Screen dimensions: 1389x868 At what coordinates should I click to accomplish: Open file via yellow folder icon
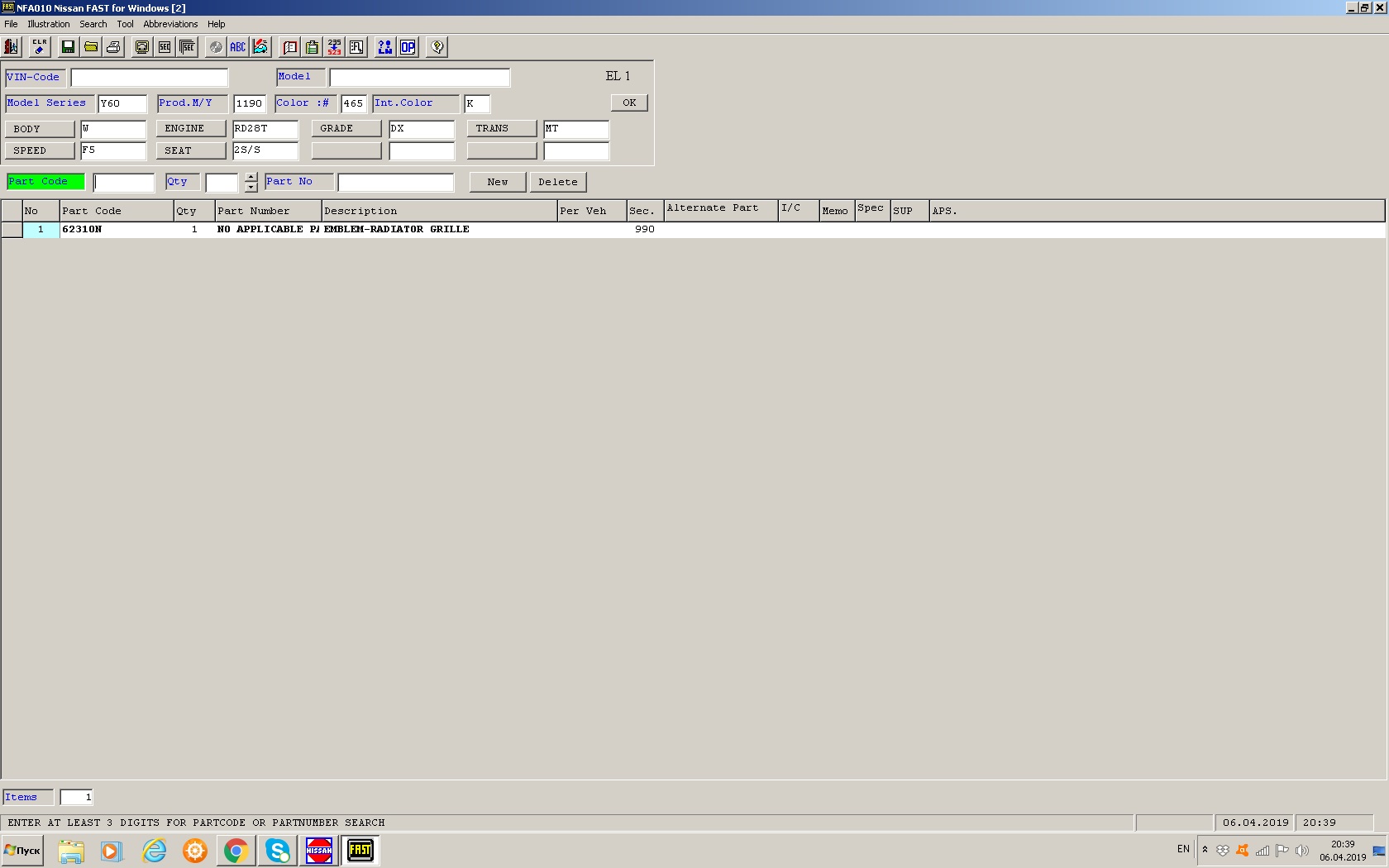point(91,47)
